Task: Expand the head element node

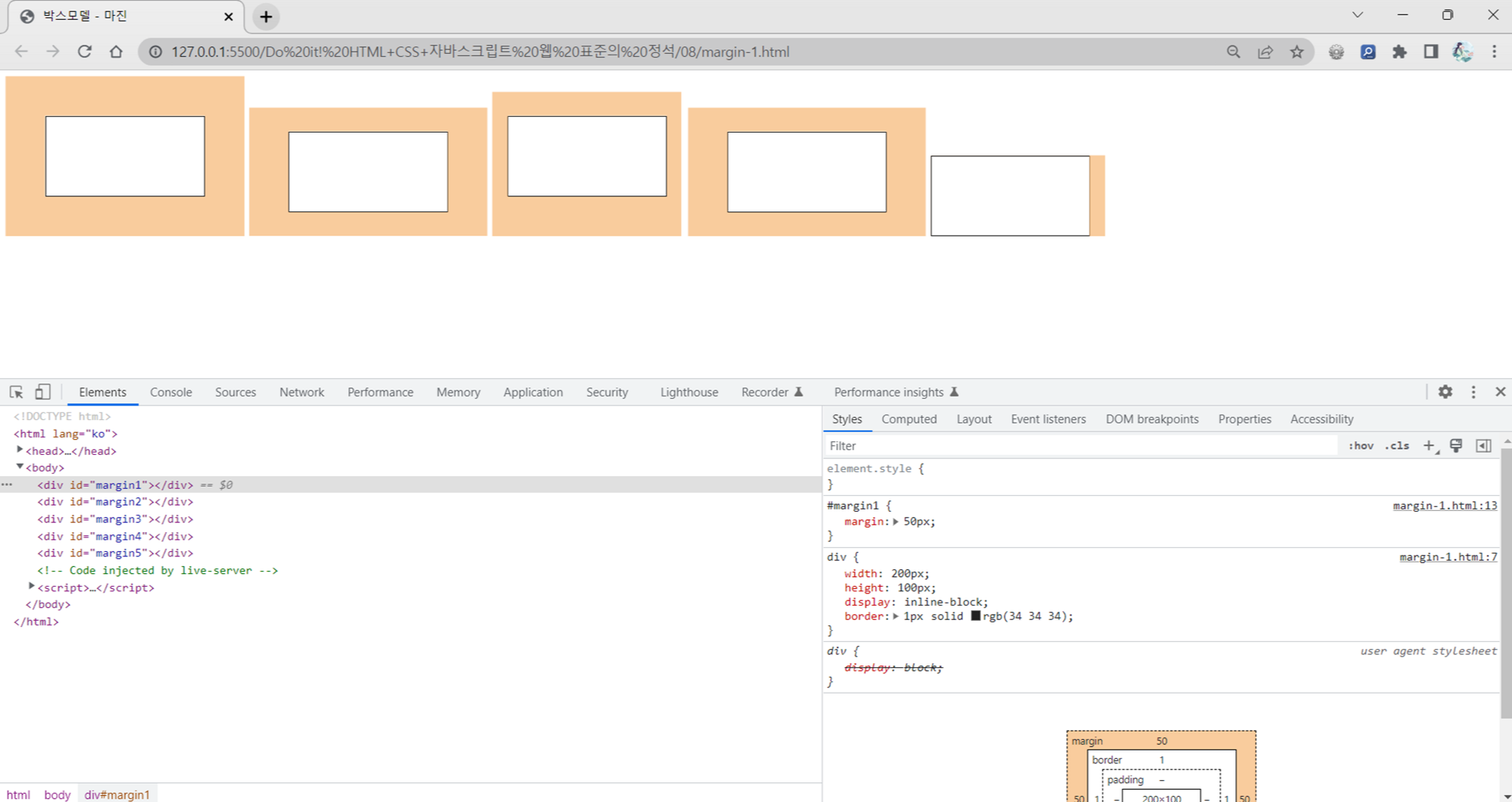Action: 20,450
